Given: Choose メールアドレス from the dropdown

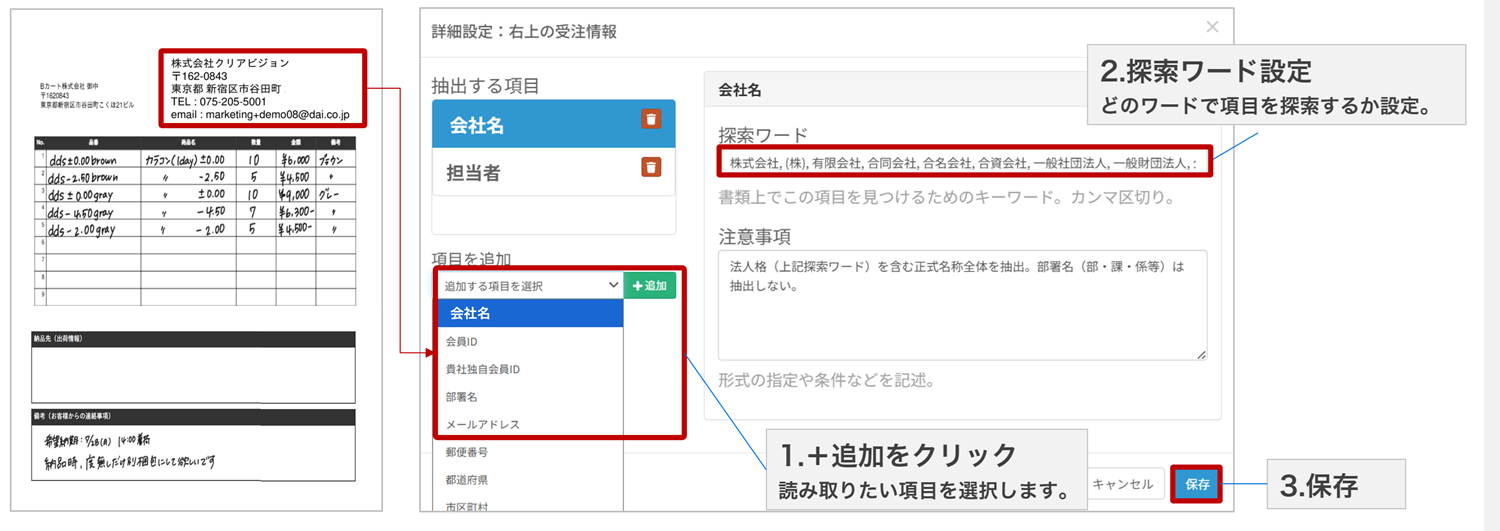Looking at the screenshot, I should (x=530, y=424).
